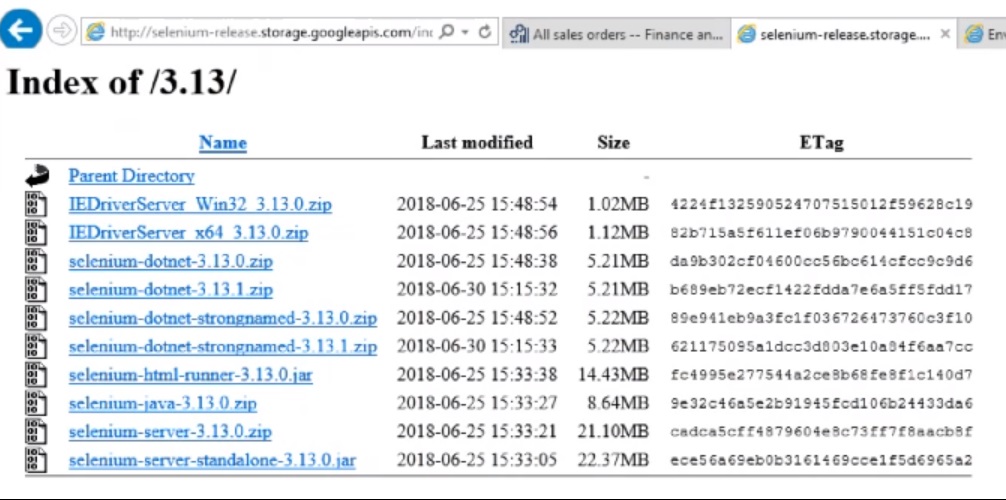Open selenium-dotnet-strongnamed-3.13.0.zip link
The width and height of the screenshot is (1006, 500).
223,318
